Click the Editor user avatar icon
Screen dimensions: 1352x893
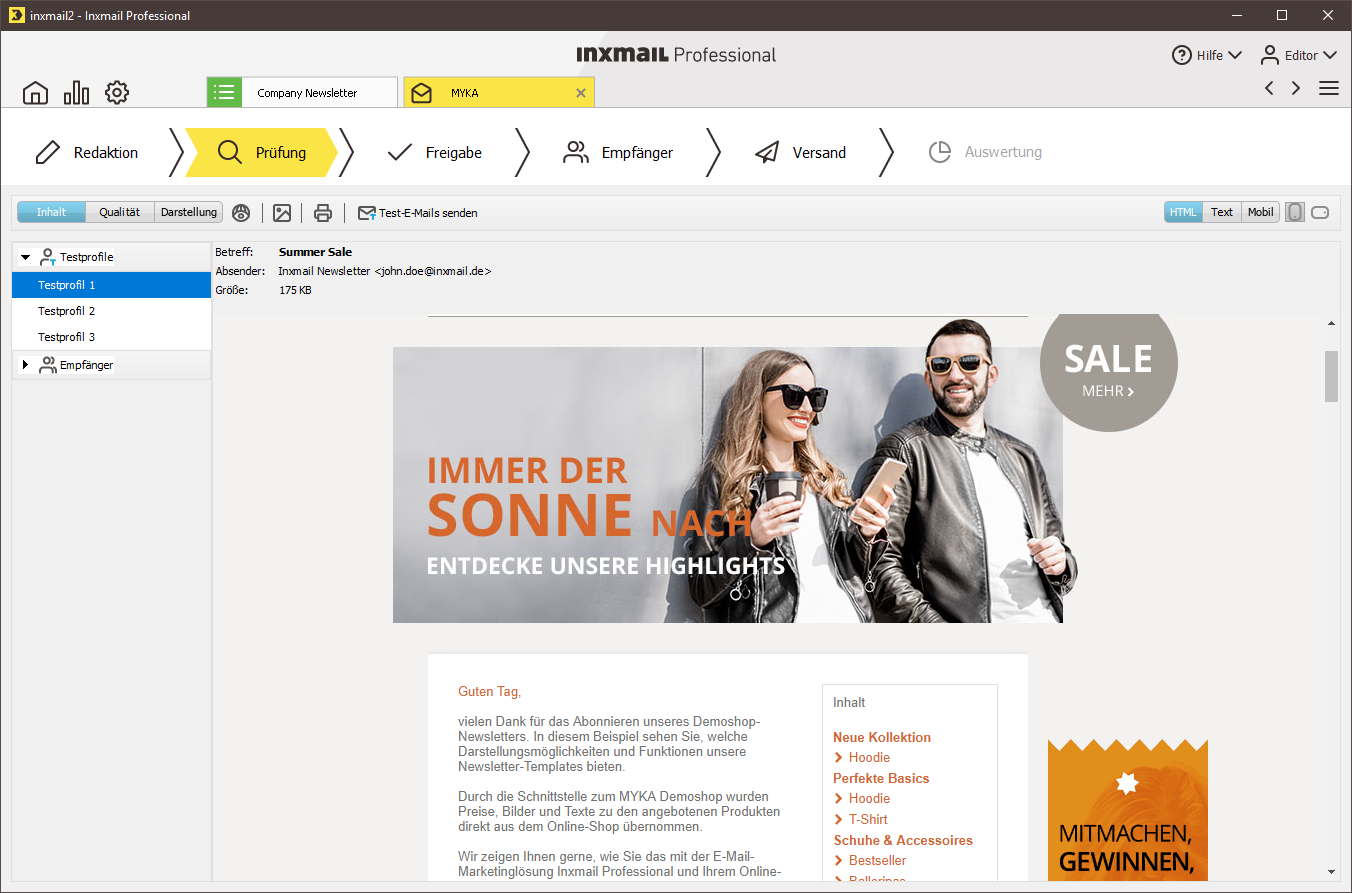(x=1270, y=54)
